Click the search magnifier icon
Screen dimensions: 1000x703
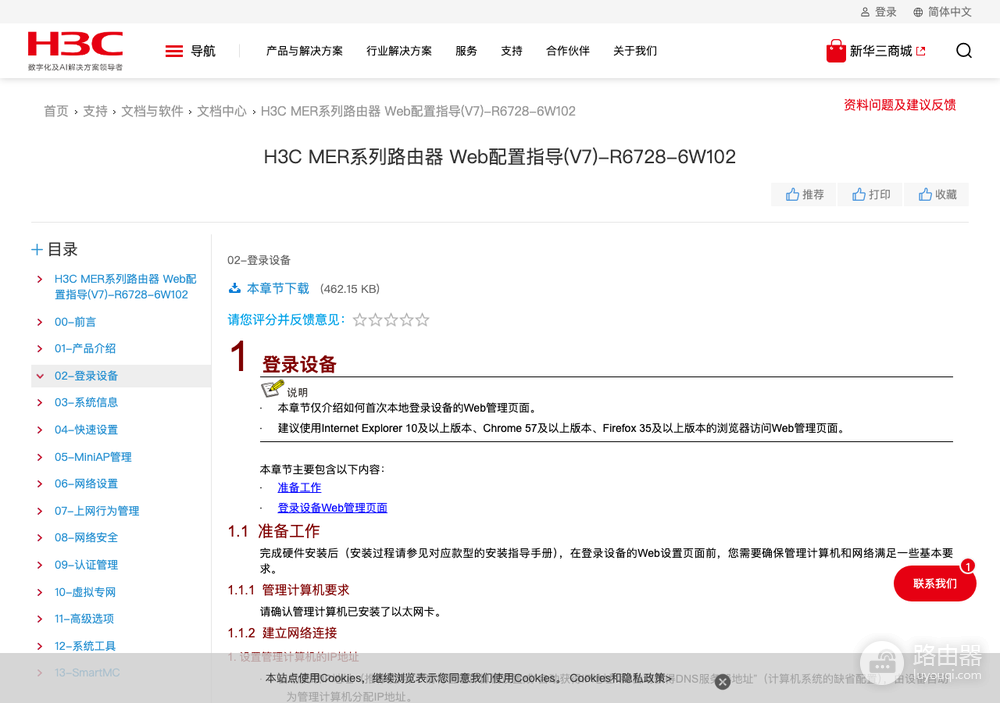(964, 50)
